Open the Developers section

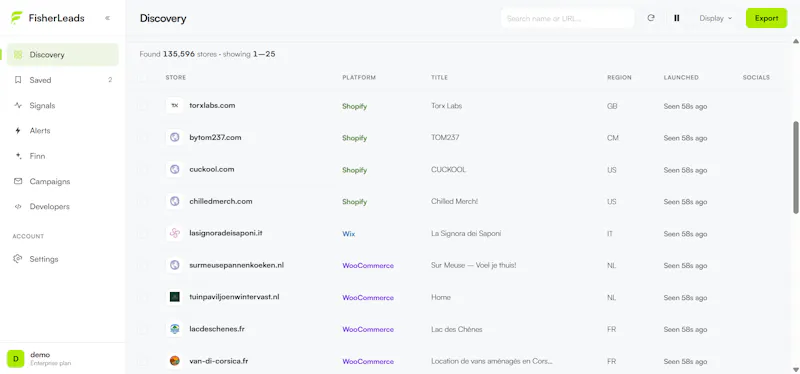pyautogui.click(x=63, y=207)
